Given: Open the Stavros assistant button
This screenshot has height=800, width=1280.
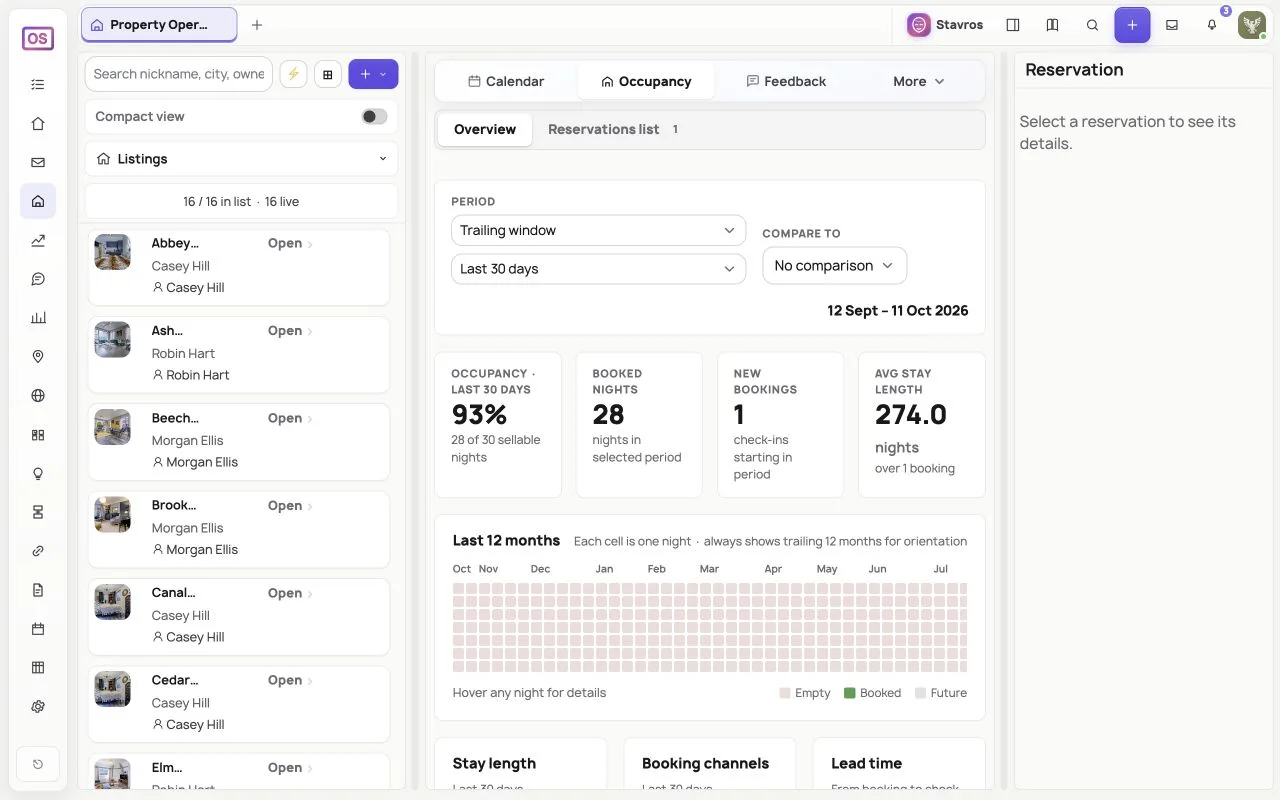Looking at the screenshot, I should (945, 25).
